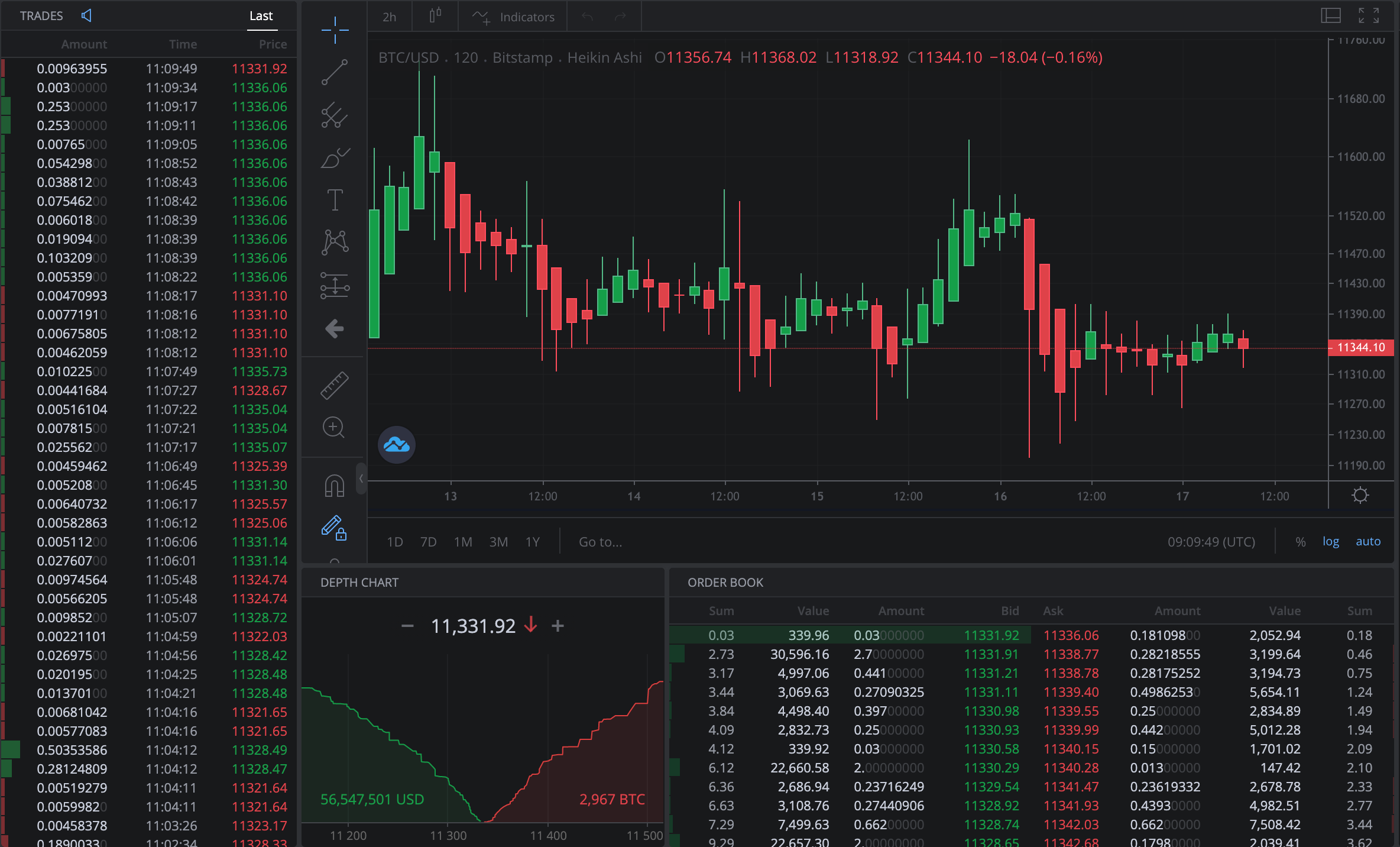Click the Go to... button

click(x=600, y=542)
